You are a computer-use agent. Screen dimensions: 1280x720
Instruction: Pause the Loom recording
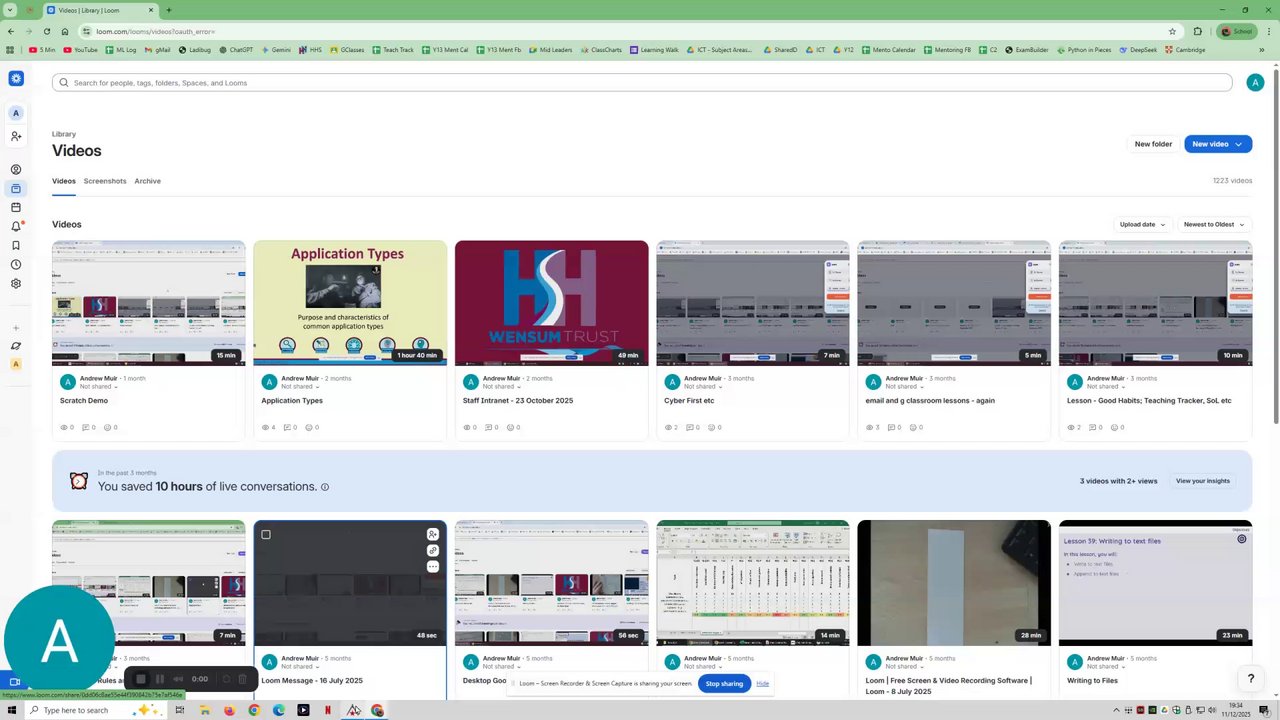pyautogui.click(x=160, y=679)
